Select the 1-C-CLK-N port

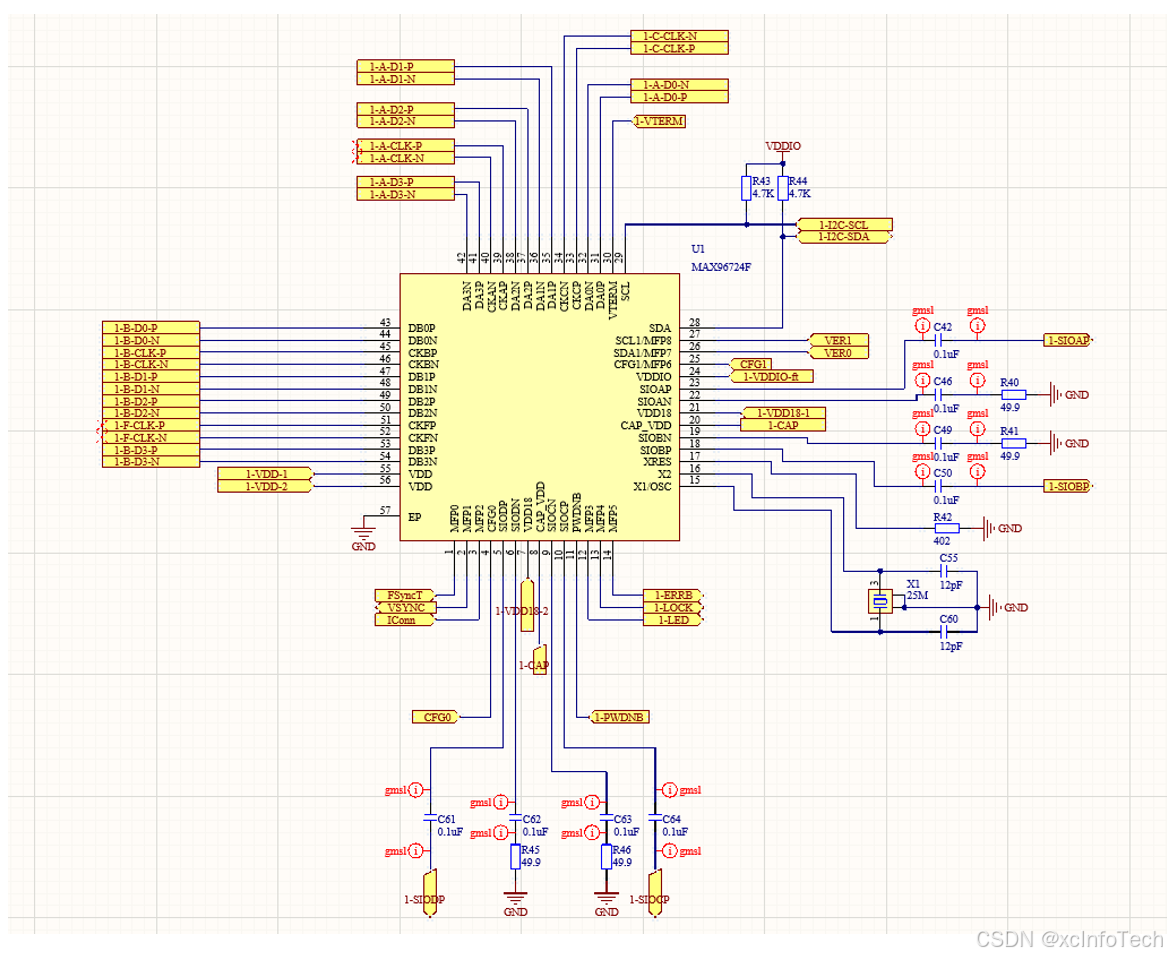[x=679, y=36]
